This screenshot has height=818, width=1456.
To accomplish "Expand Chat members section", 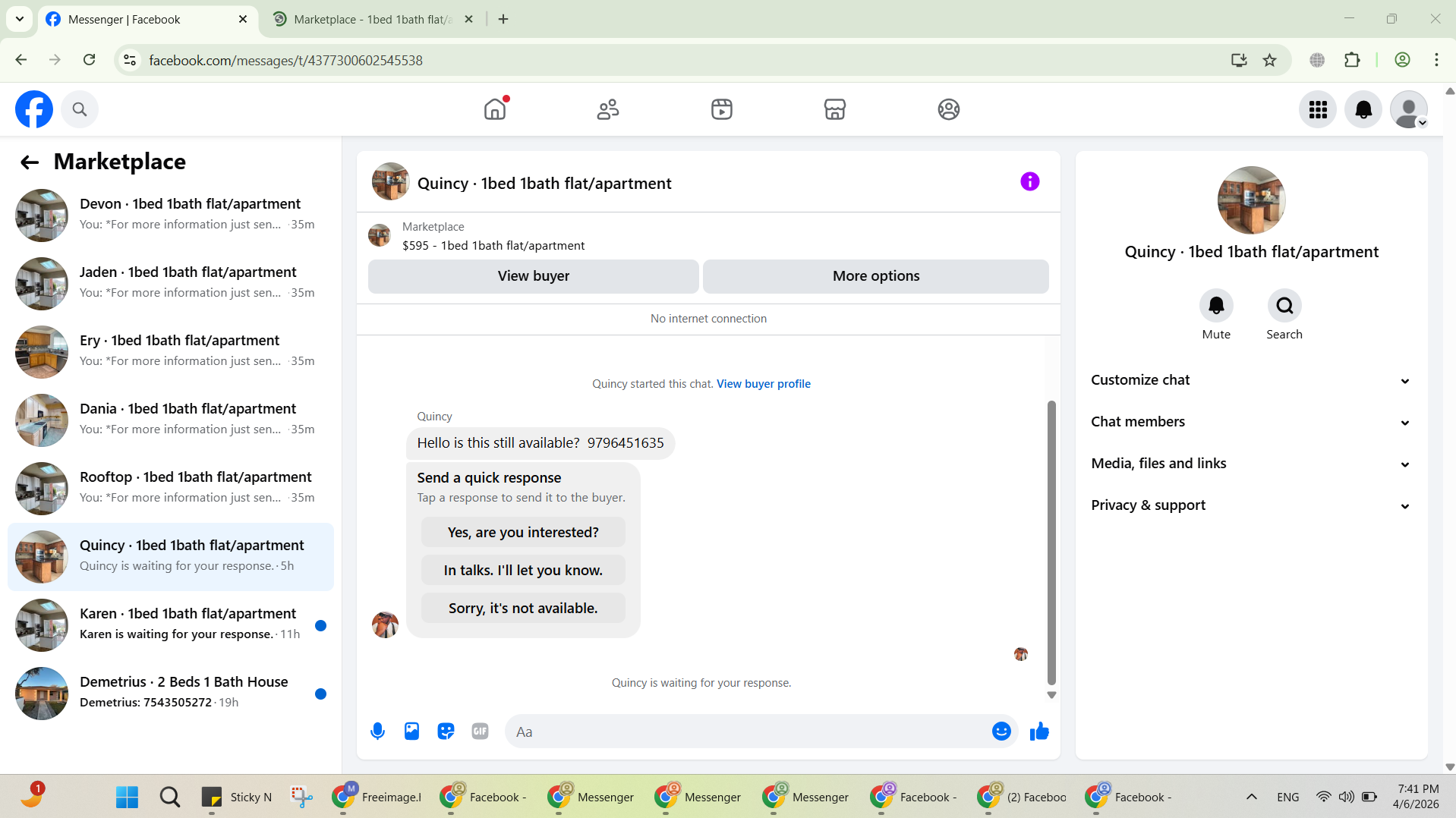I will click(1251, 422).
